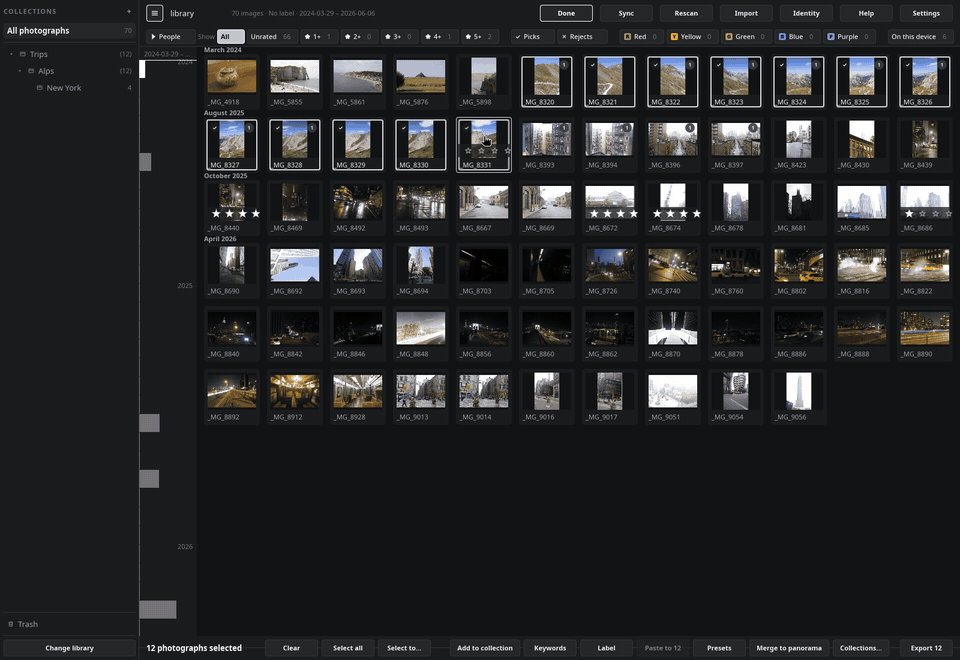Add a new collection with the plus icon
The image size is (960, 660).
(129, 12)
